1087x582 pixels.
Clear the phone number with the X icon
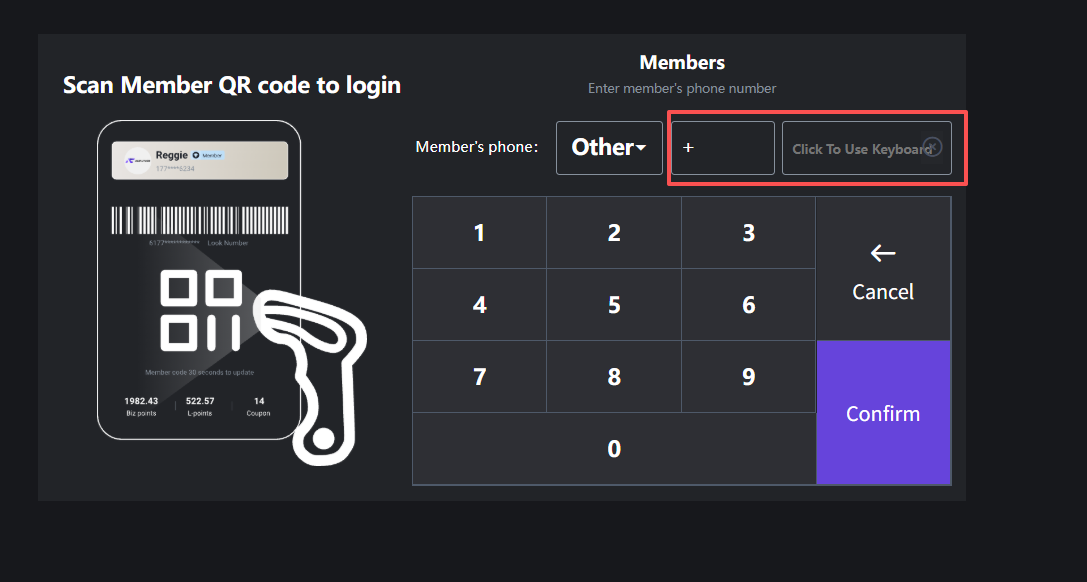click(933, 147)
